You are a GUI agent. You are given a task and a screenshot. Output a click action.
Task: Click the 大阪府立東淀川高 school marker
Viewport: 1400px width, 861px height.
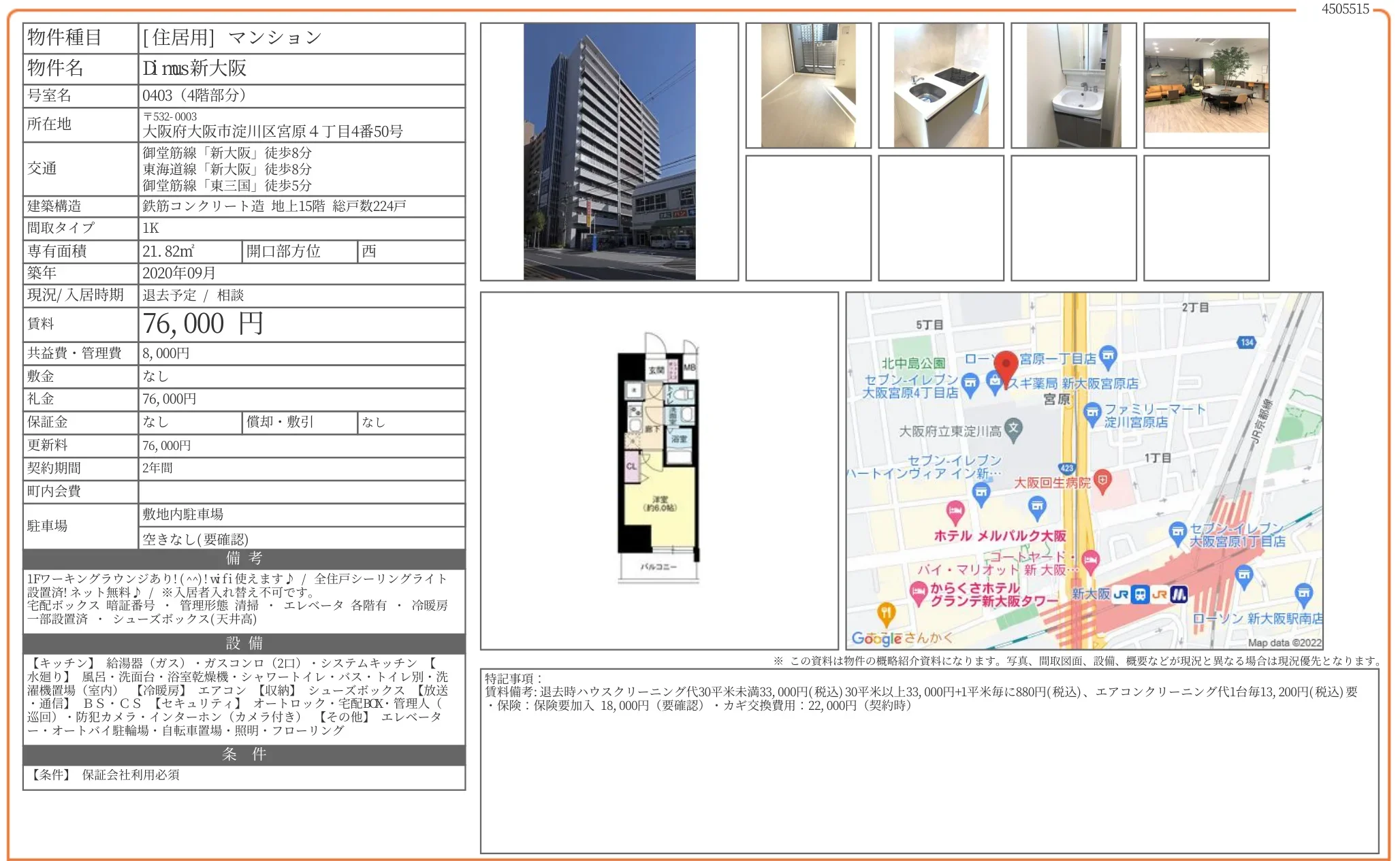coord(1013,429)
